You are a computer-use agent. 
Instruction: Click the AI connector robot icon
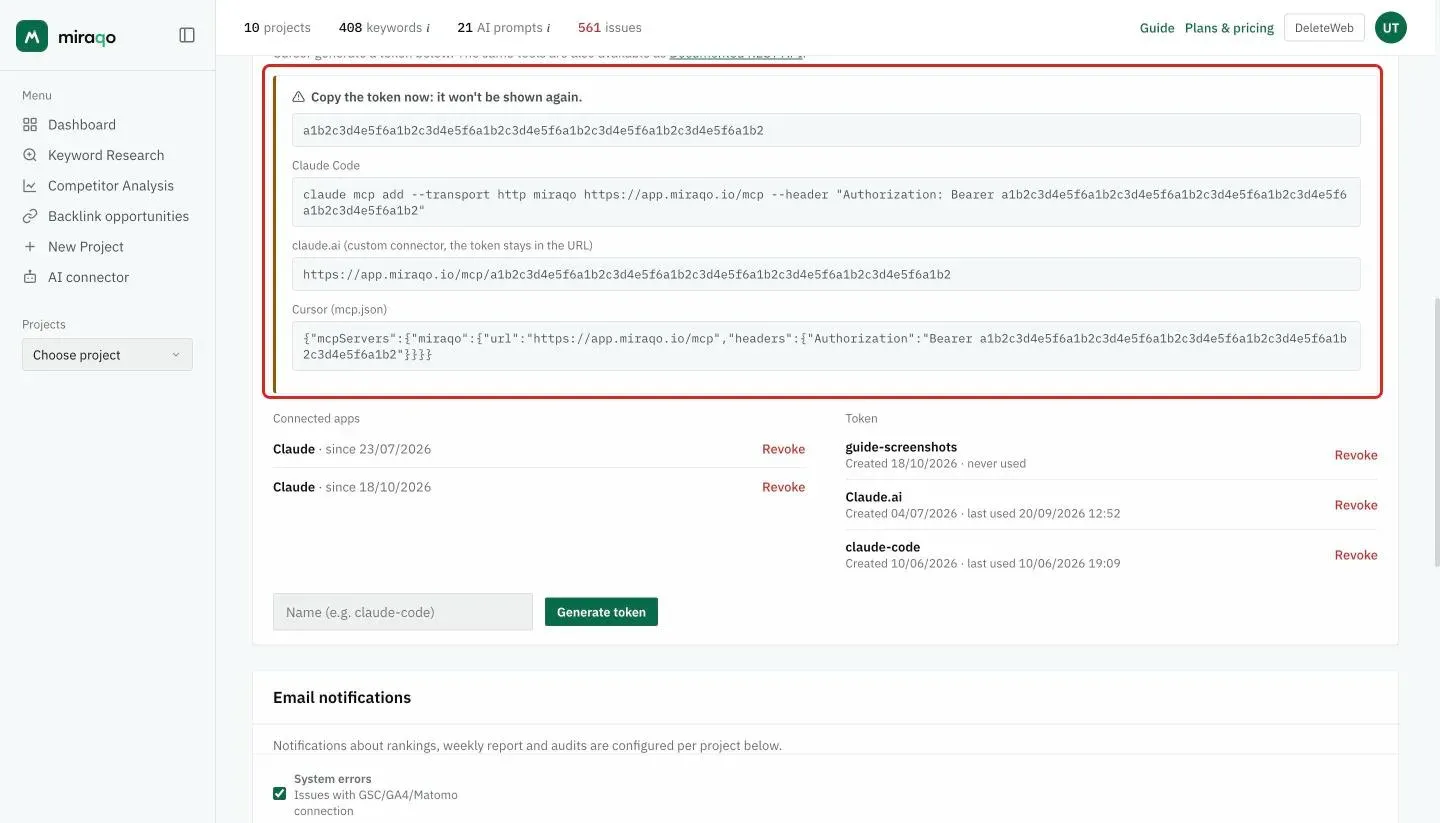point(30,277)
